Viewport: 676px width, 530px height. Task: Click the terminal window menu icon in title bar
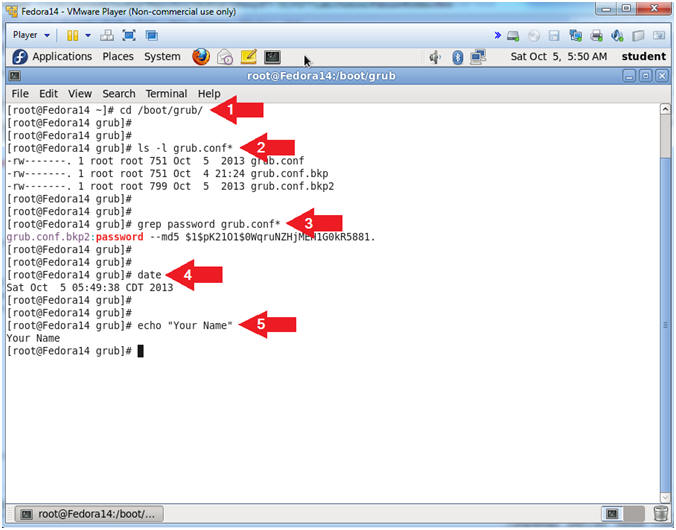point(15,76)
